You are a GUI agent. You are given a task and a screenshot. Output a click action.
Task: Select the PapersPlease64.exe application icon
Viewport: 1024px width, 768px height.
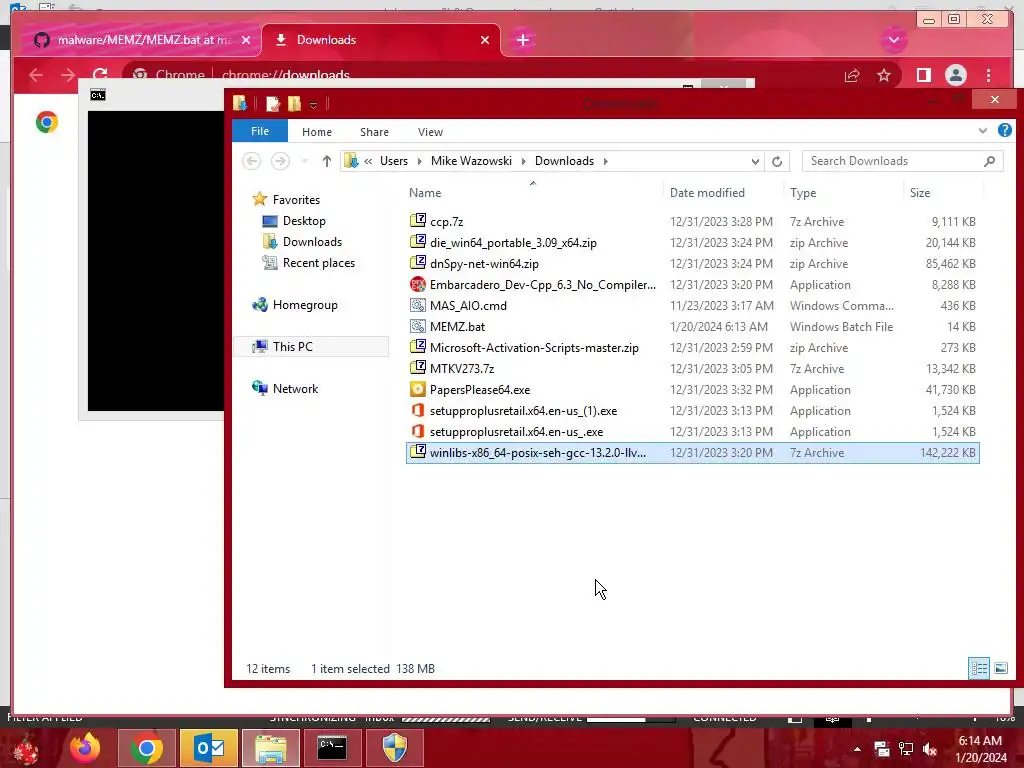(418, 390)
